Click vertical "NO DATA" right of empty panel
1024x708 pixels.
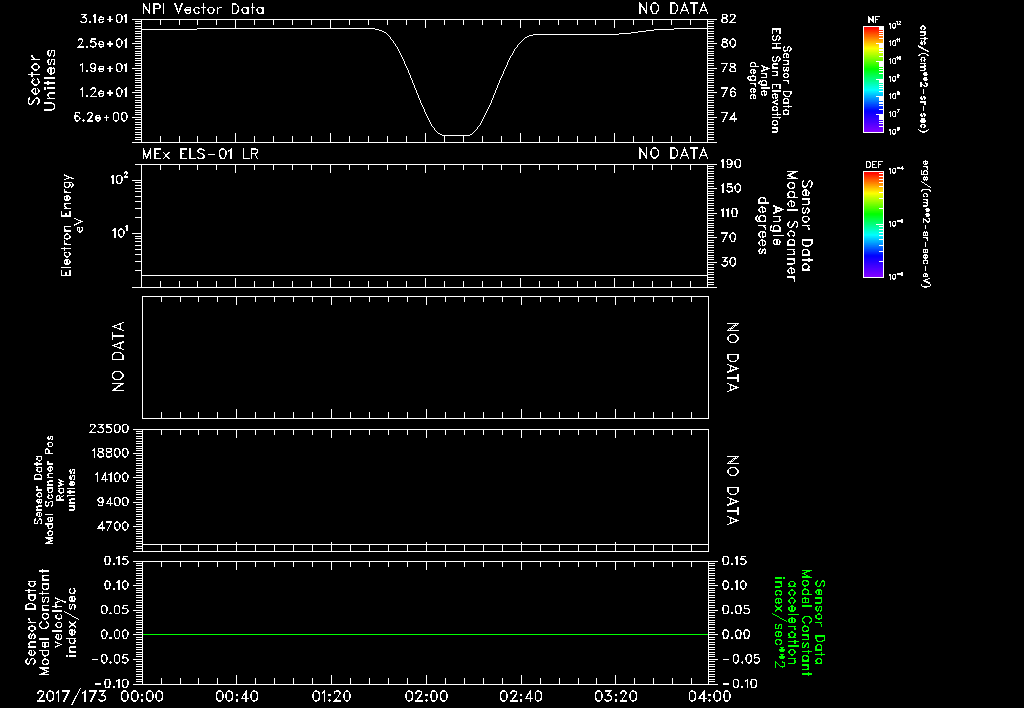click(733, 357)
